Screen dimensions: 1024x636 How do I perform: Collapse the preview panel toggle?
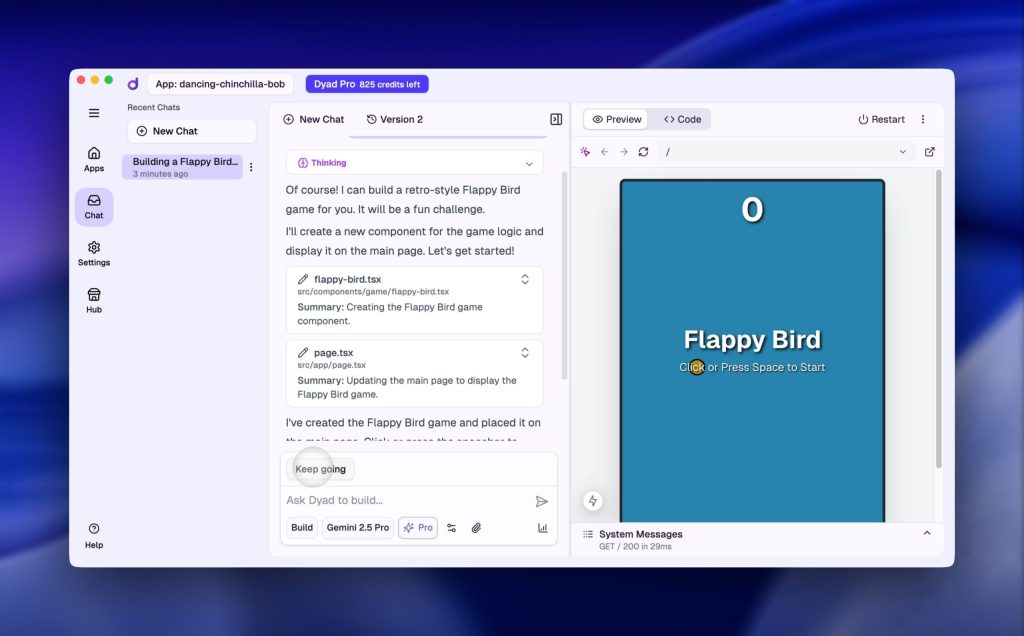coord(556,119)
